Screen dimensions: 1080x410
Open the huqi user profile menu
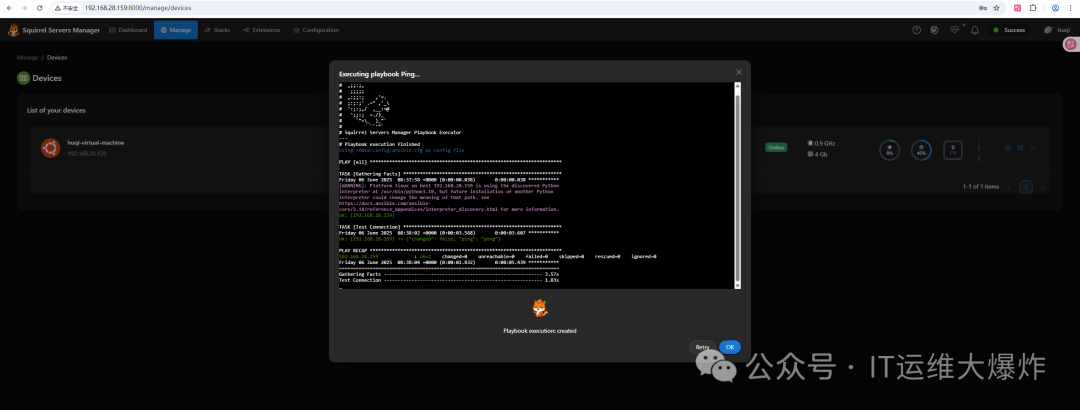click(x=1057, y=30)
